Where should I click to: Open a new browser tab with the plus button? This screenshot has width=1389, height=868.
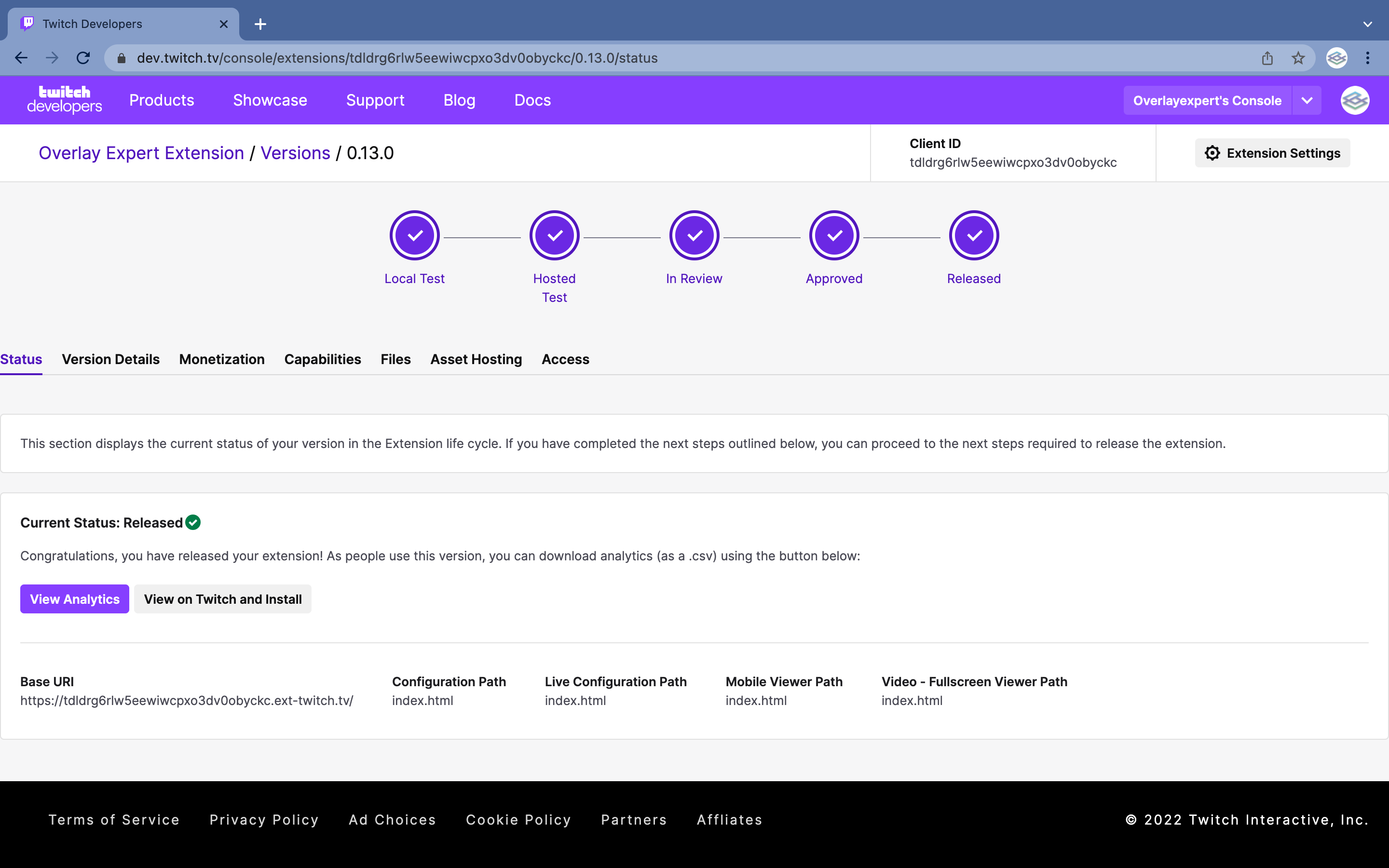coord(260,24)
